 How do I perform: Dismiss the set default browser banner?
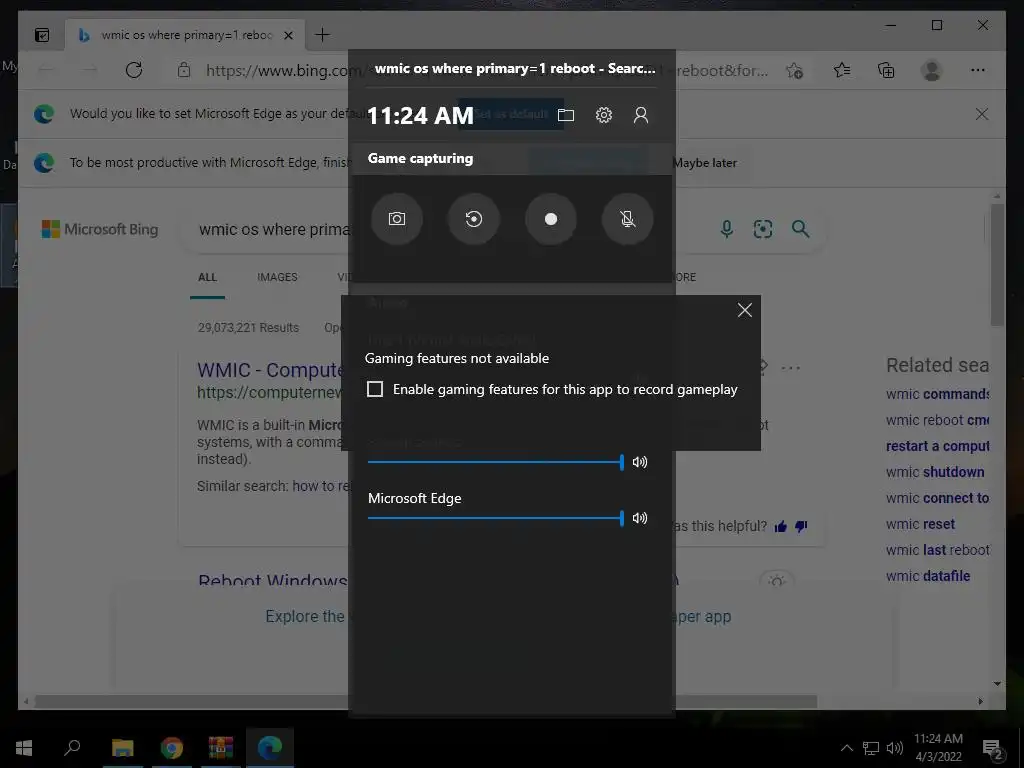[x=982, y=114]
